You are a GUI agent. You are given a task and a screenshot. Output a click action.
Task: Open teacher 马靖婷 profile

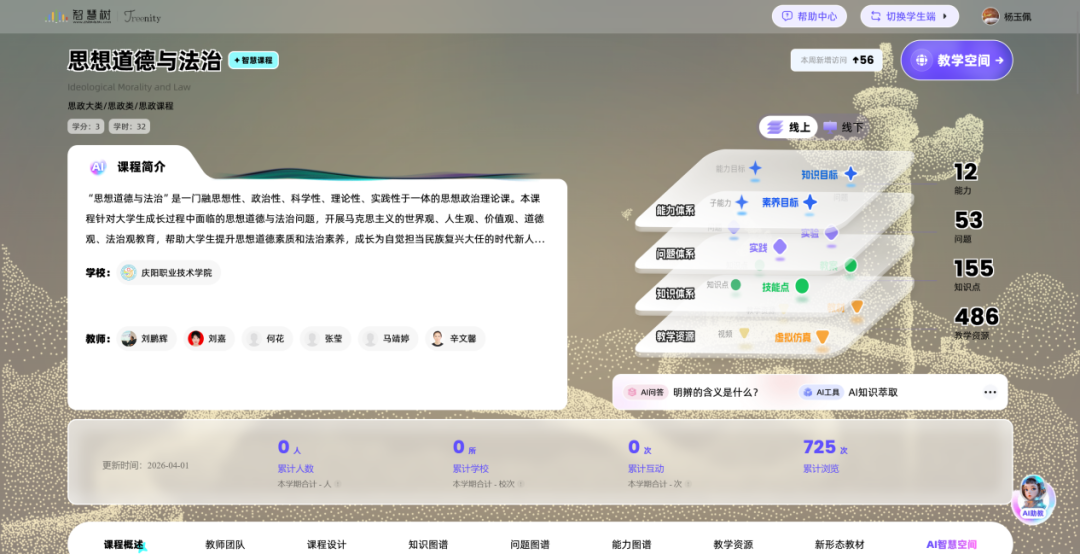(388, 338)
